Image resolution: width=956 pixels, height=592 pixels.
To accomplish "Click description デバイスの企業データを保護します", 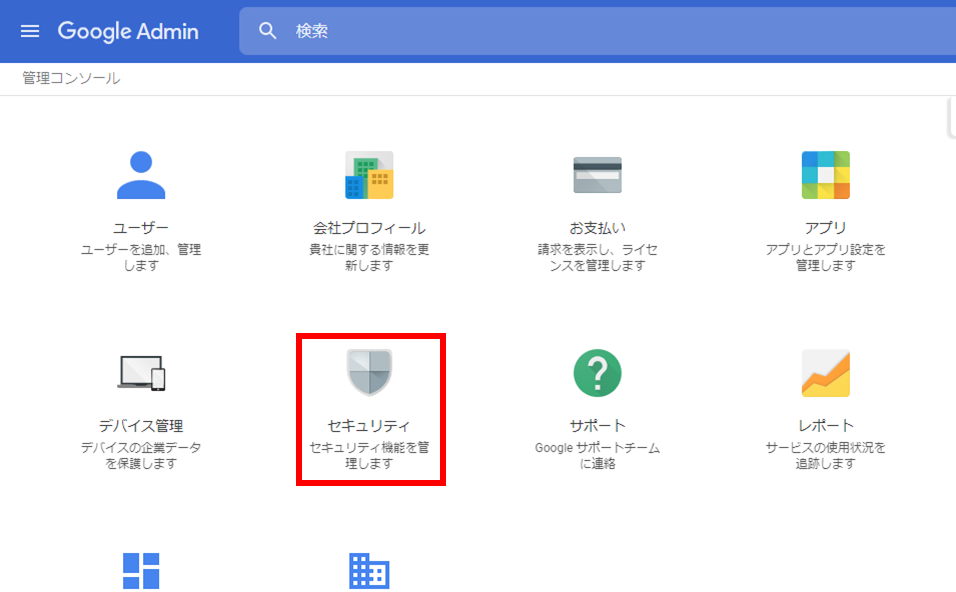I will coord(141,455).
